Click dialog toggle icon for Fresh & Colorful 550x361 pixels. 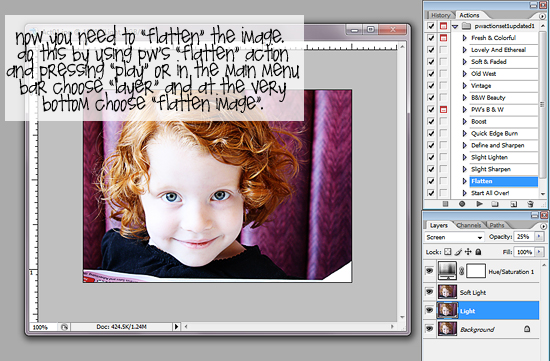click(x=443, y=38)
